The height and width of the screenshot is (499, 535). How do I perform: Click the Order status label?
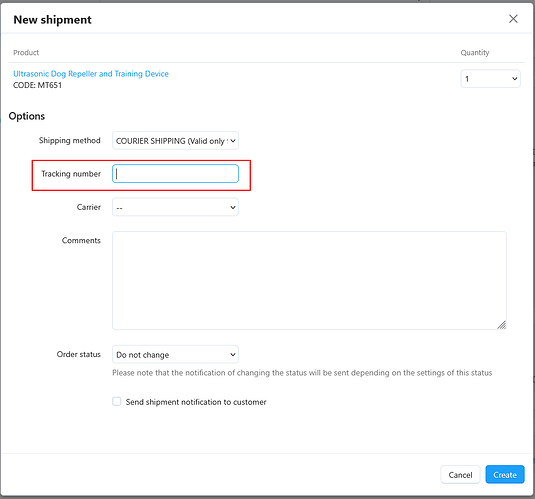[x=78, y=354]
